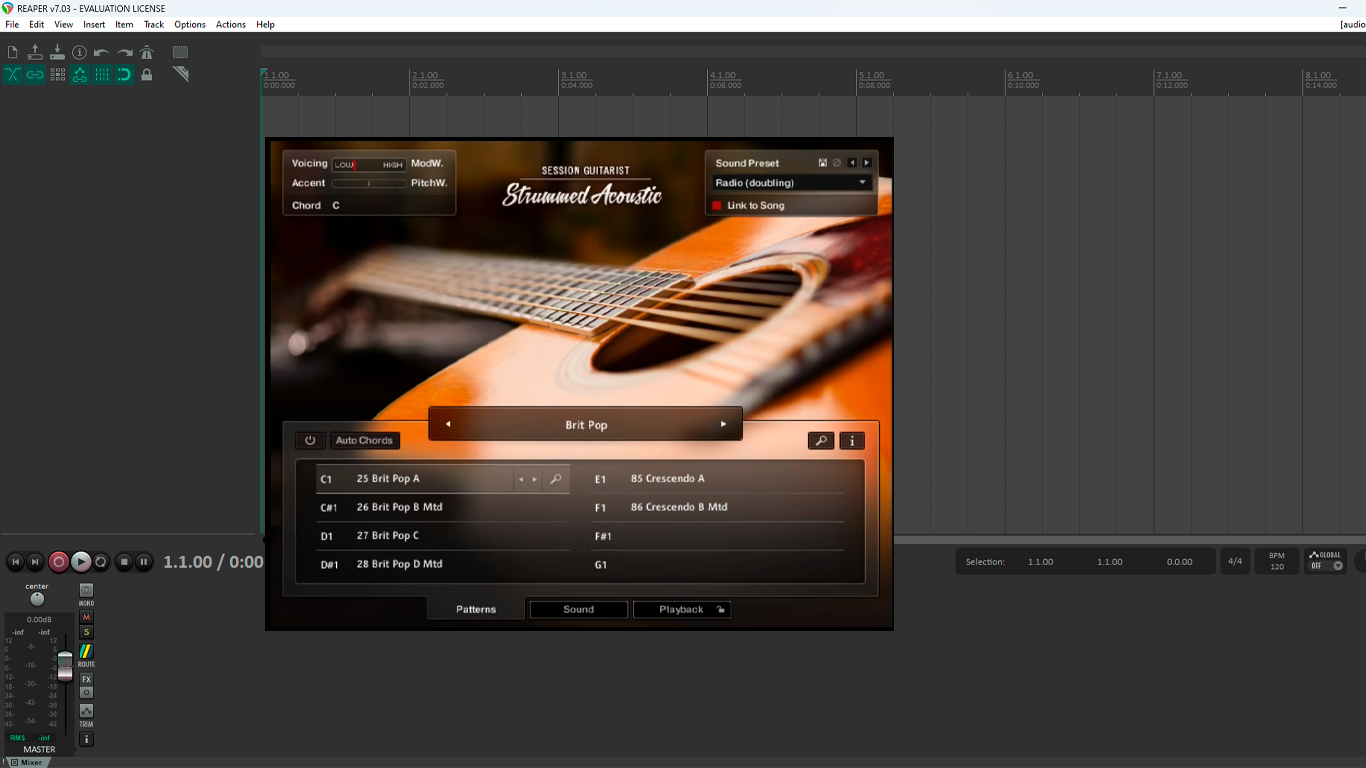Viewport: 1366px width, 768px height.
Task: Switch to the Sound tab
Action: [x=579, y=609]
